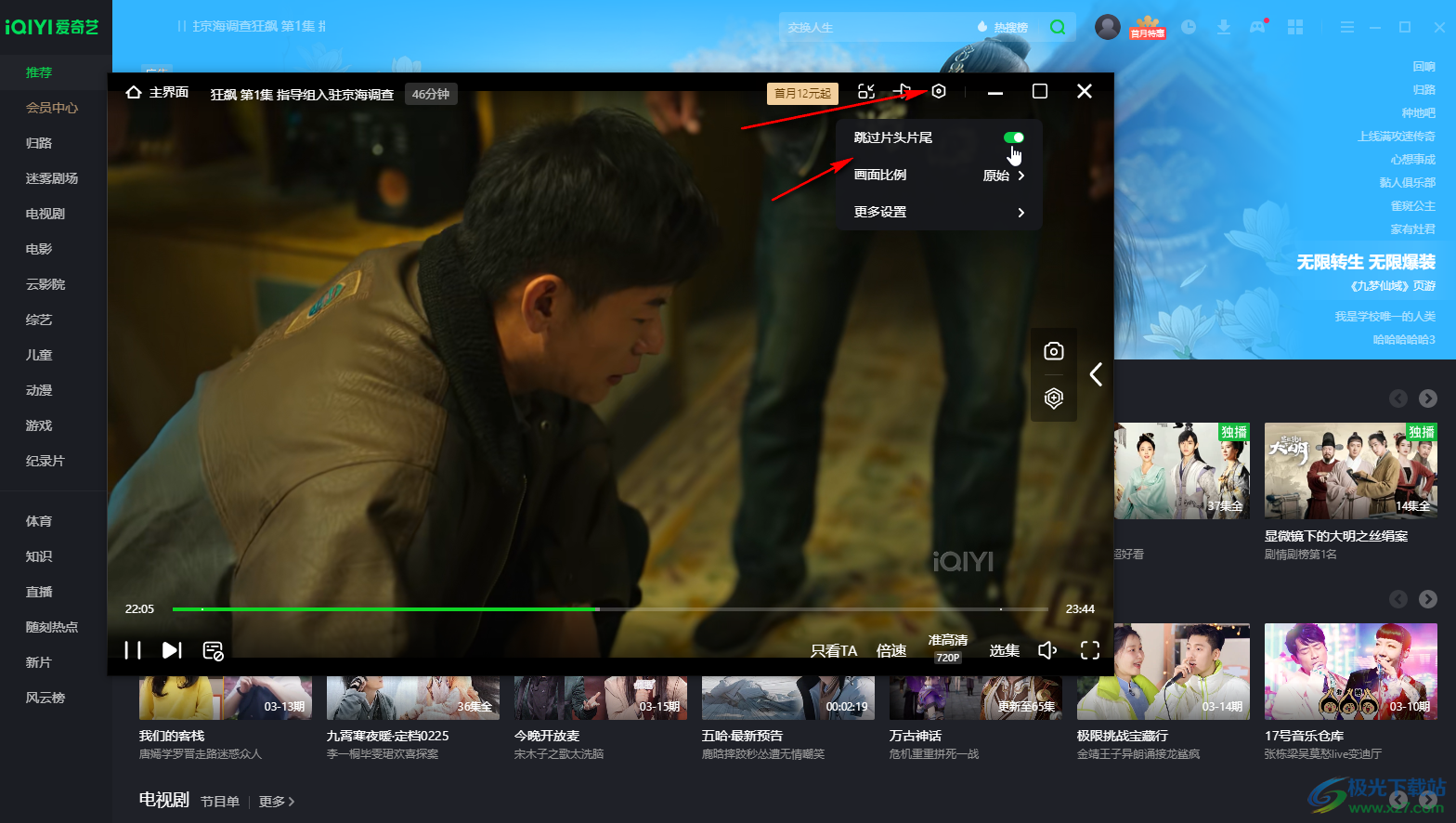Open the player settings hexagon icon
Screen dimensions: 1456x823
(939, 91)
